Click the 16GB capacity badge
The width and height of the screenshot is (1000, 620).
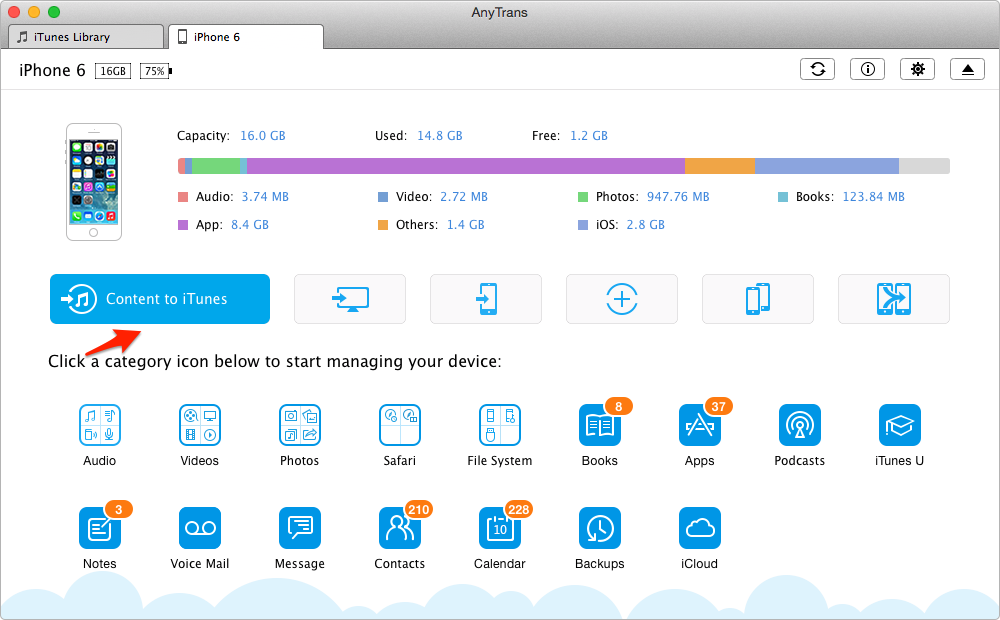[113, 71]
